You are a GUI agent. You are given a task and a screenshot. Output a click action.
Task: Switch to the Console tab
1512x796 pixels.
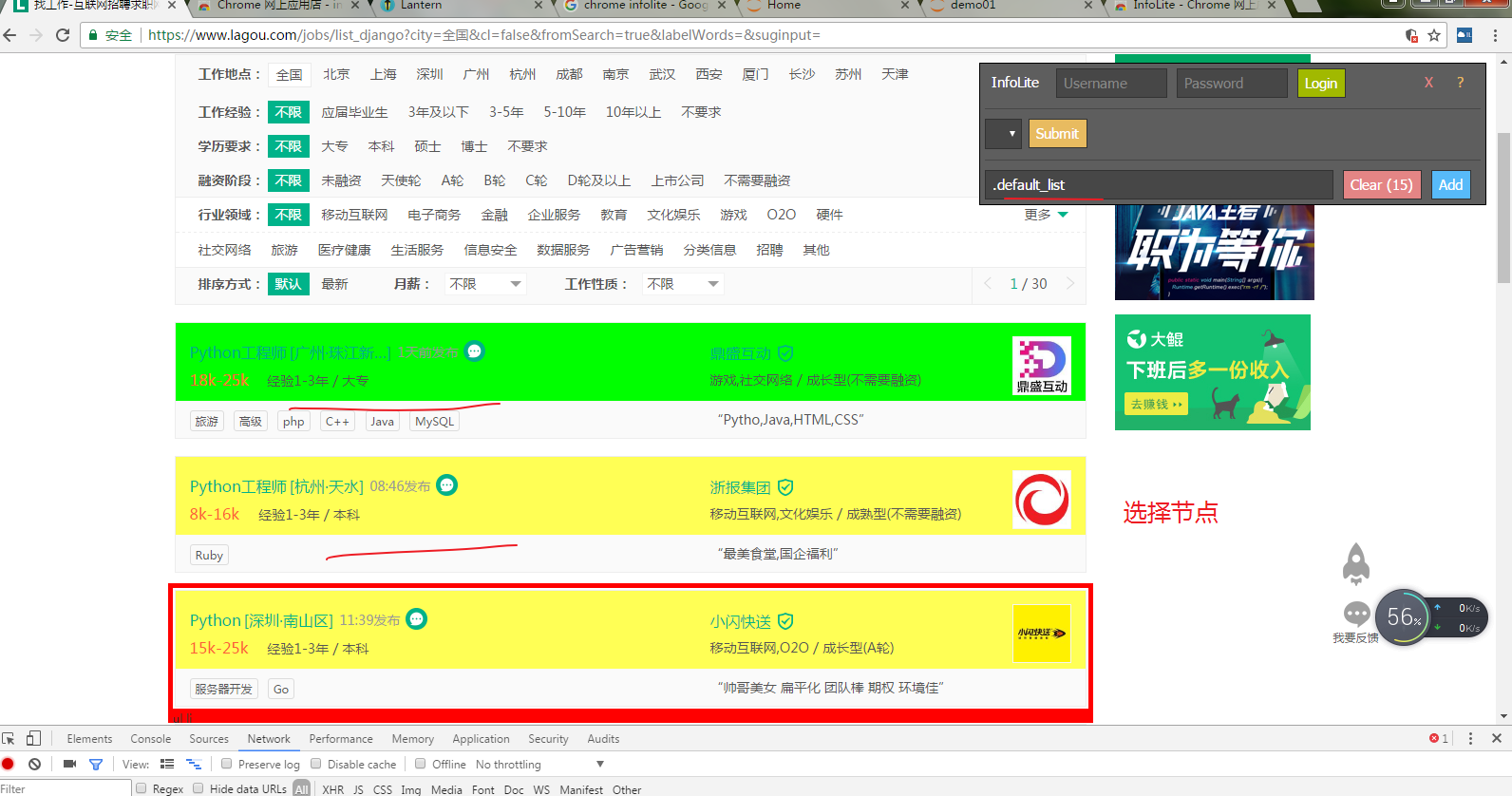[151, 738]
